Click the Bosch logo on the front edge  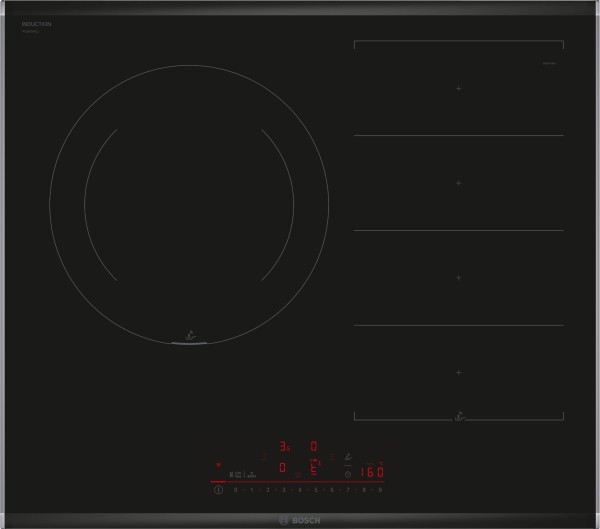point(298,518)
